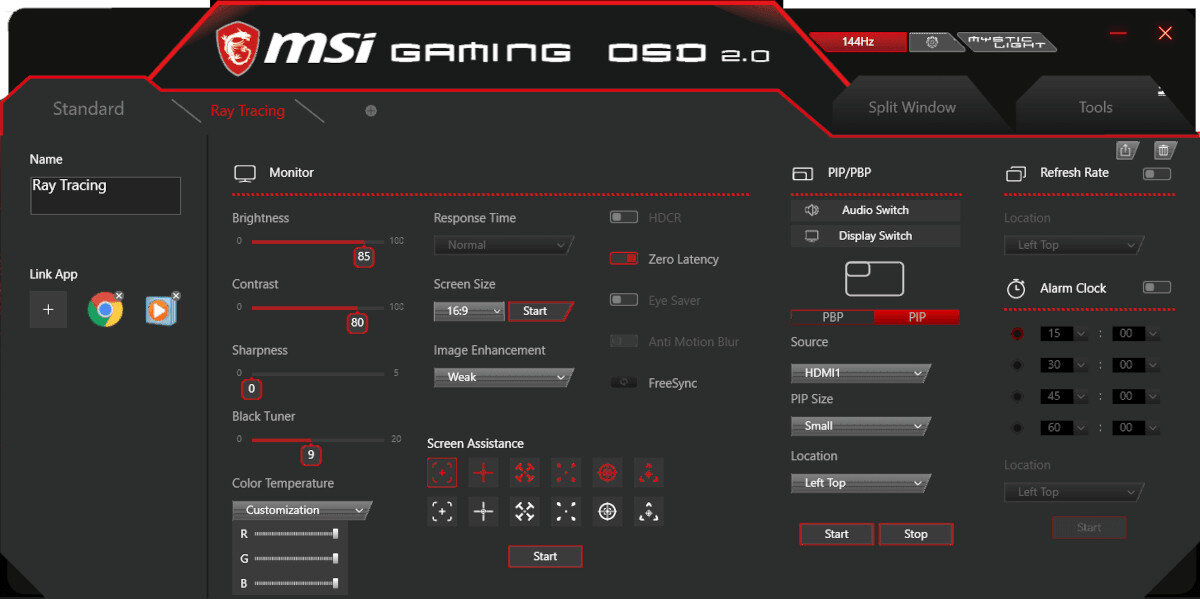Toggle the Eye Saver switch
The height and width of the screenshot is (599, 1200).
(x=624, y=300)
